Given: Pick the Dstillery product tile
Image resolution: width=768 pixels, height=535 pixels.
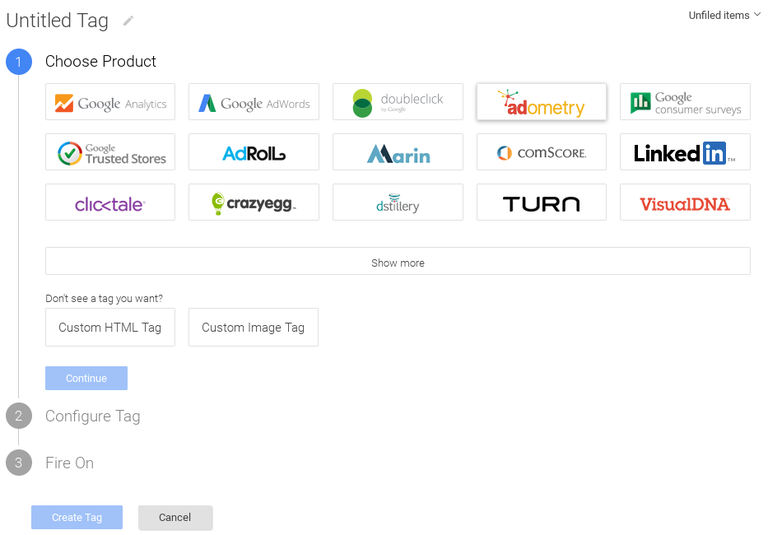Looking at the screenshot, I should click(x=398, y=202).
